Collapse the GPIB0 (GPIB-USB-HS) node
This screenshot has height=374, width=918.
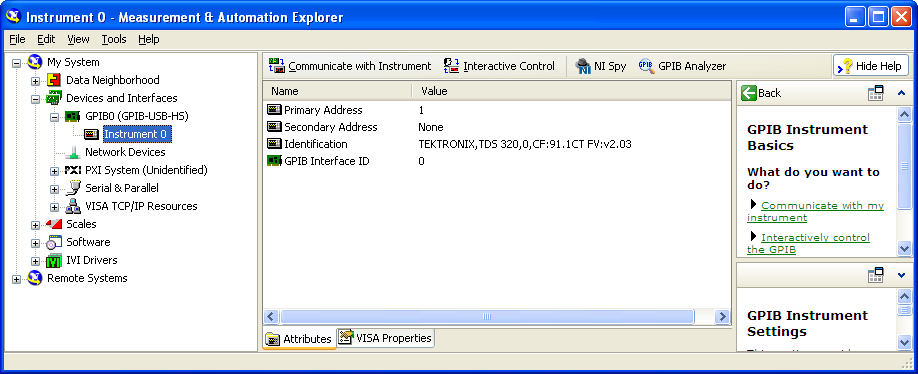pyautogui.click(x=54, y=117)
